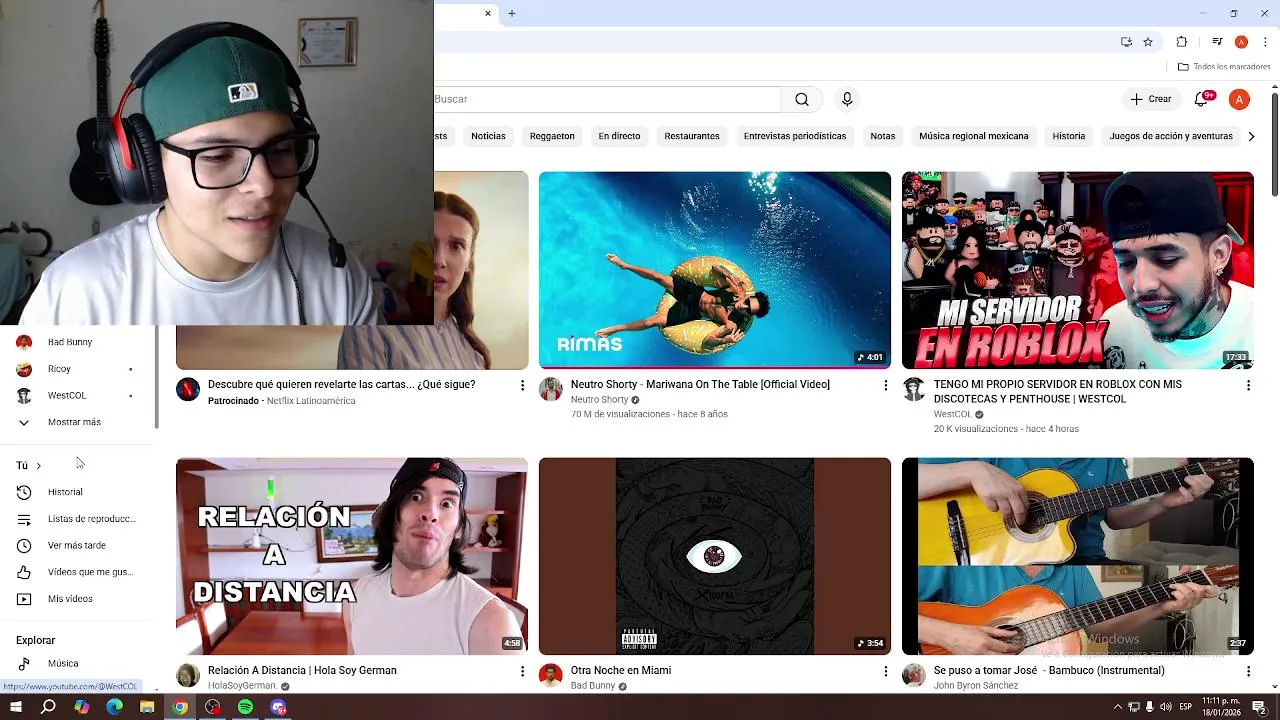Image resolution: width=1280 pixels, height=720 pixels.
Task: Open Ver más tarde in sidebar
Action: tap(78, 545)
